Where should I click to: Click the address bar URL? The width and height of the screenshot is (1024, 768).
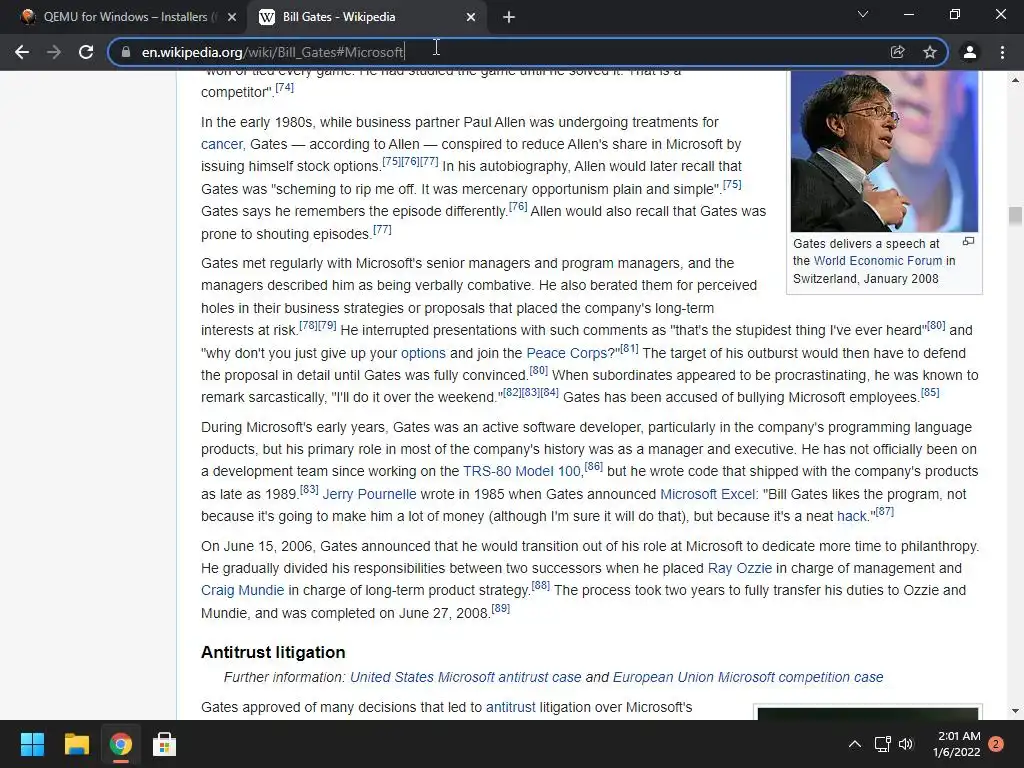(273, 52)
